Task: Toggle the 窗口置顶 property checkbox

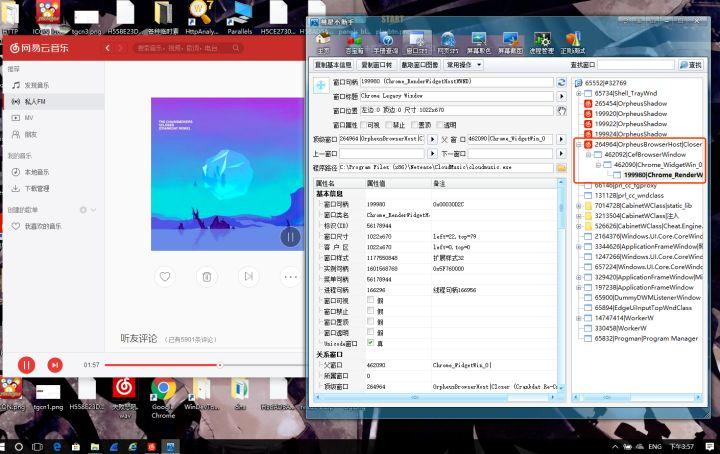Action: 371,321
